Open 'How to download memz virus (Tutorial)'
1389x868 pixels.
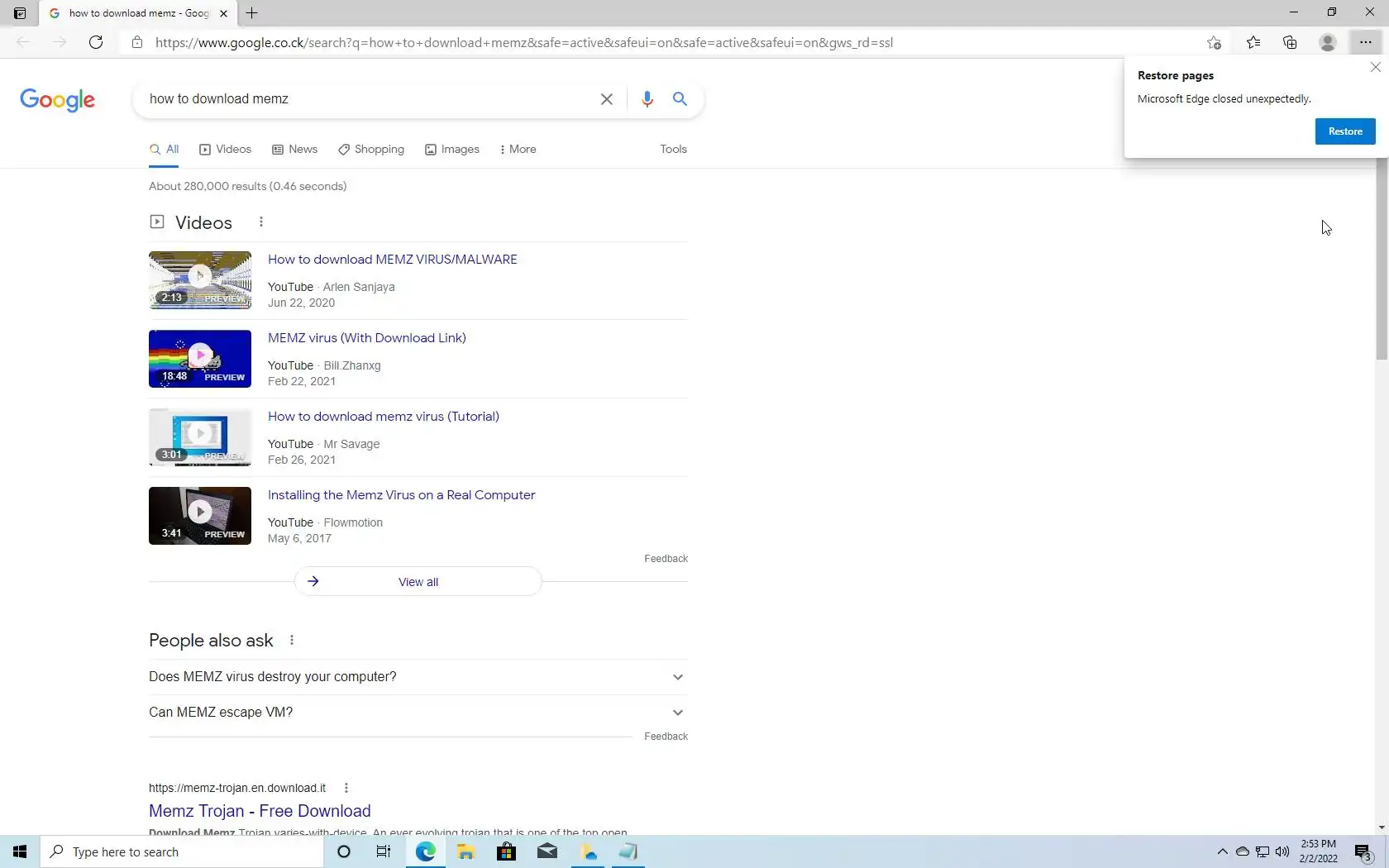[x=384, y=417]
